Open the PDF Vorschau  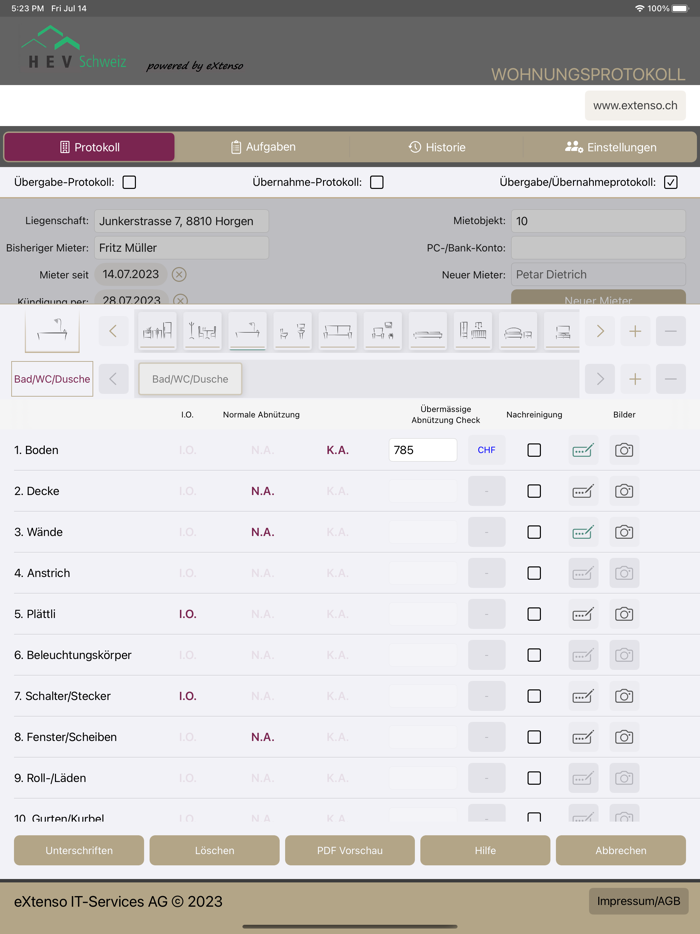pos(350,851)
